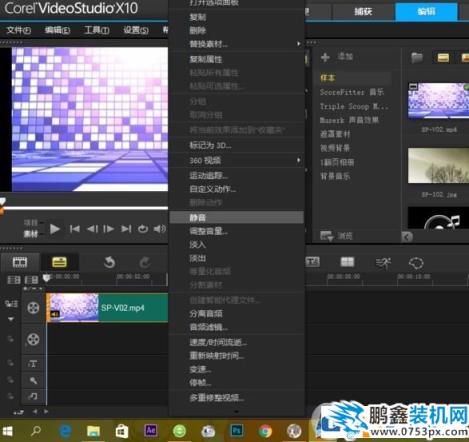
Task: Click the Subtitle editor icon in timeline toolbar
Action: [x=312, y=262]
